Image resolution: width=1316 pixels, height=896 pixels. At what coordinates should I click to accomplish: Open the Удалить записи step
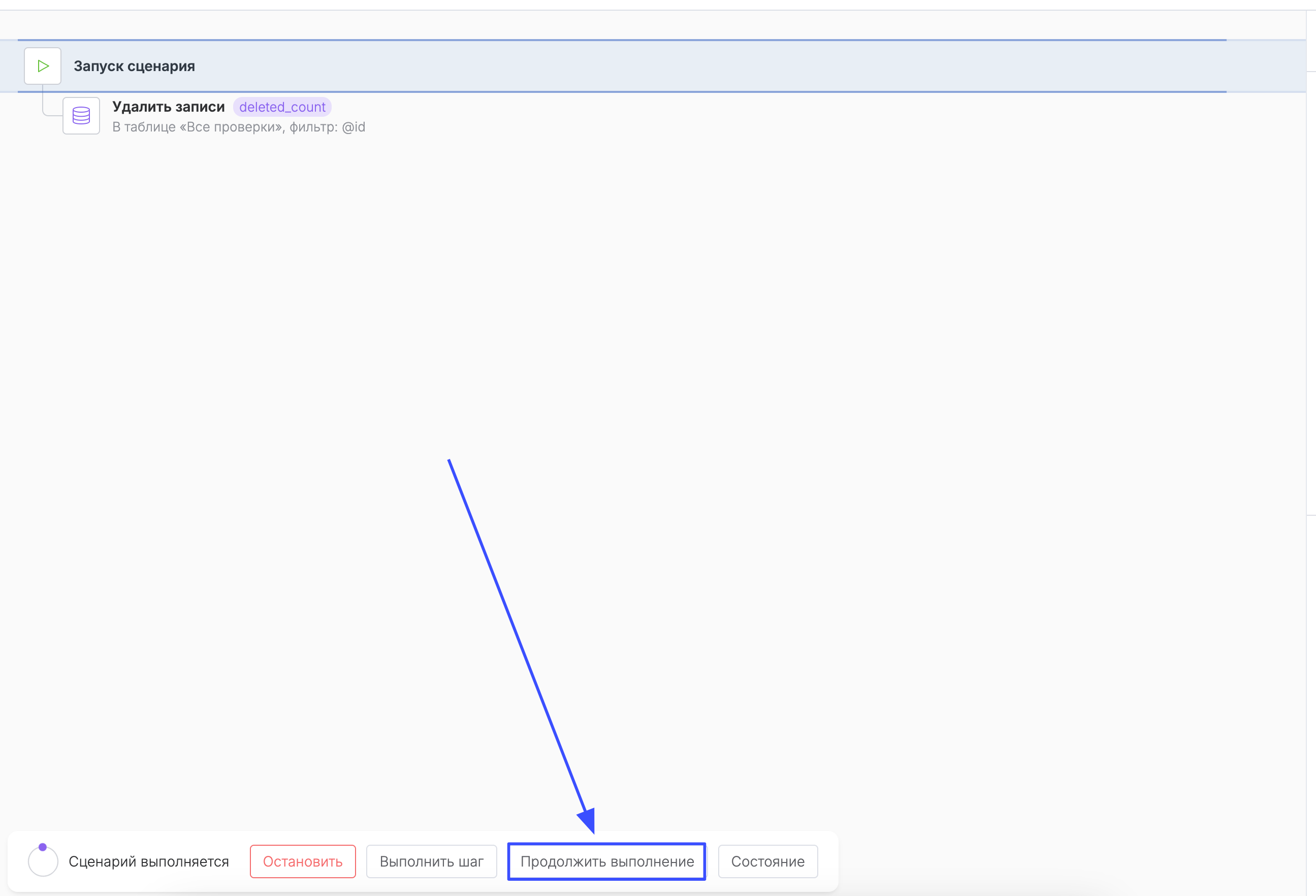(168, 107)
